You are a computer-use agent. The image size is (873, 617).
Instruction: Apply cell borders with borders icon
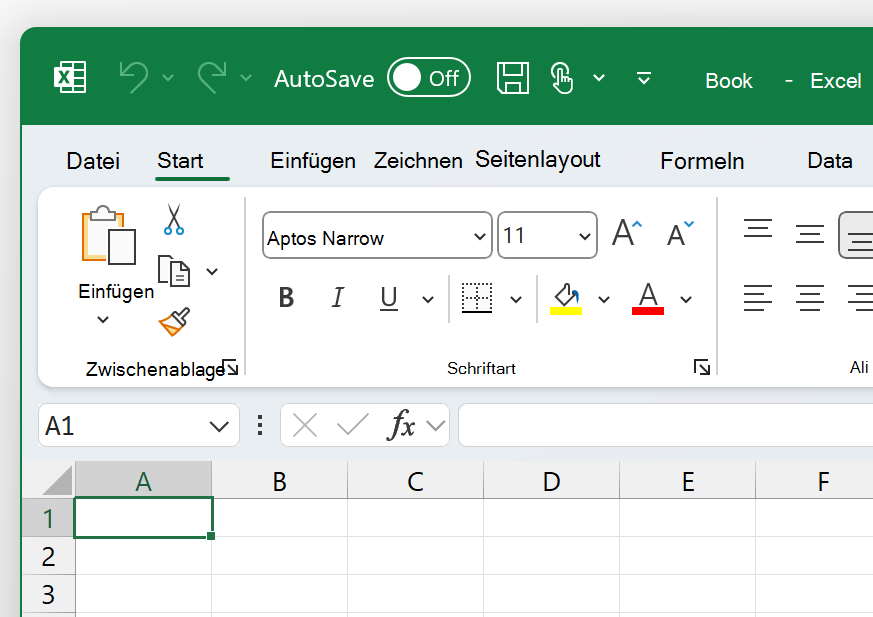click(x=477, y=298)
